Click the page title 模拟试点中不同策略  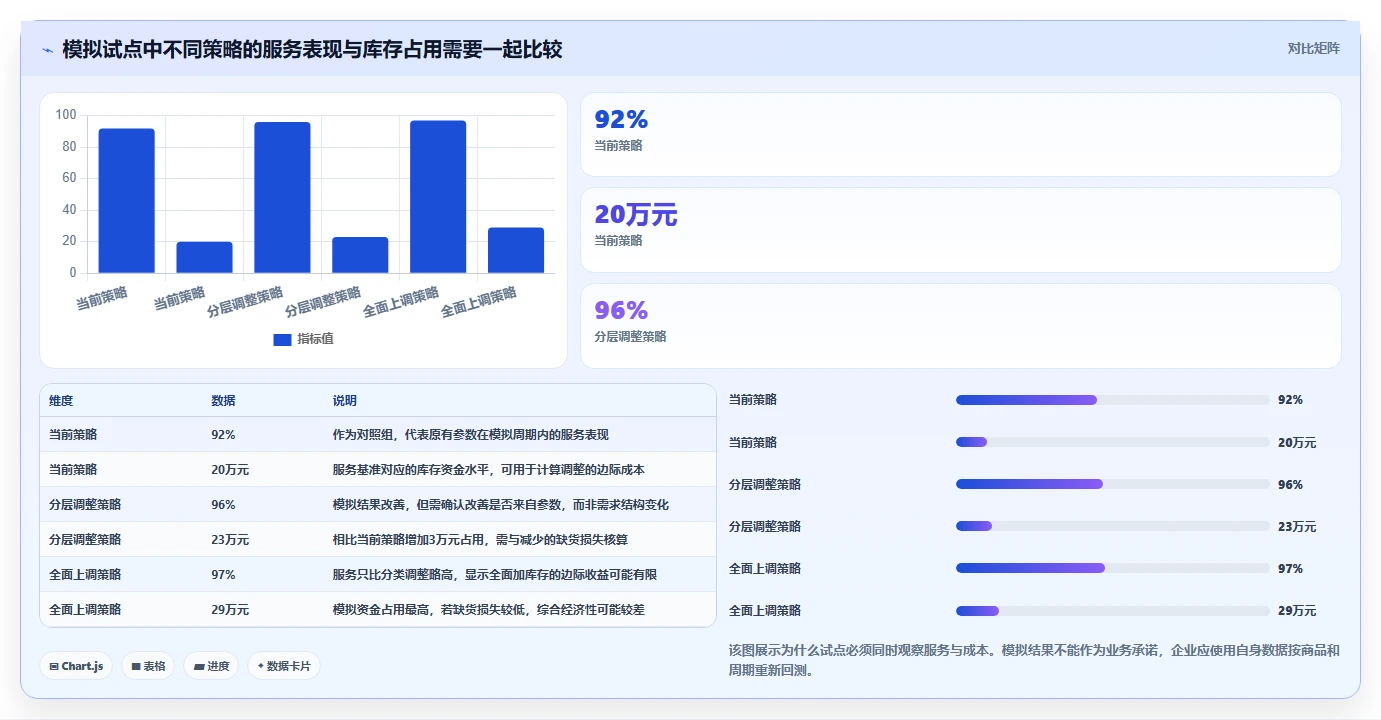[x=312, y=49]
